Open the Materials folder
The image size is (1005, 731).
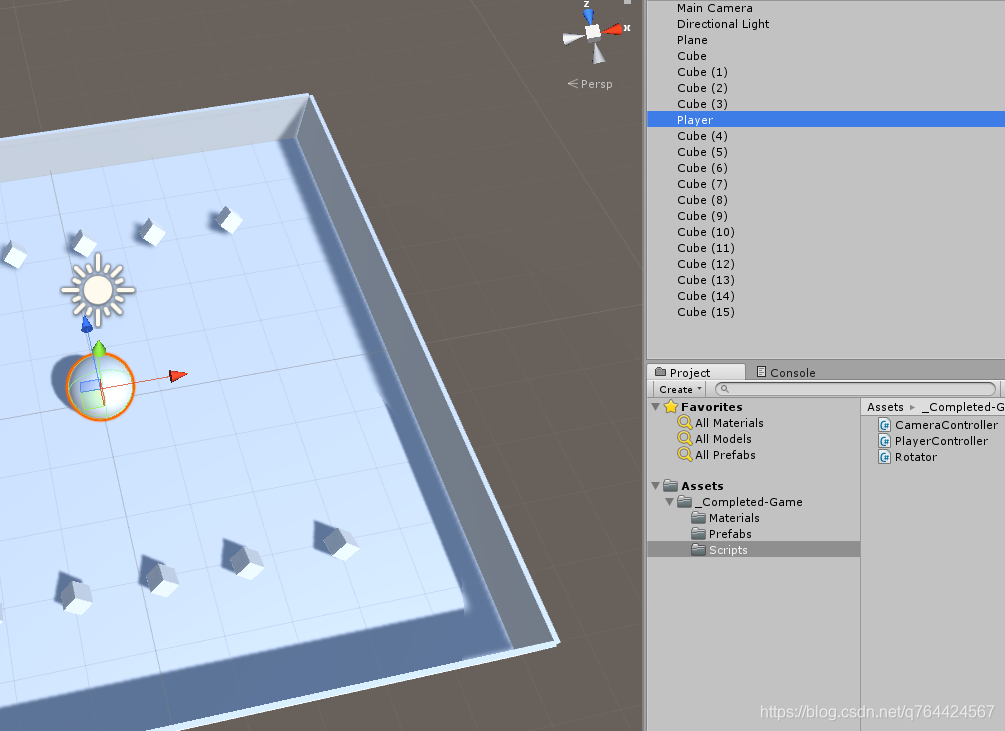734,518
